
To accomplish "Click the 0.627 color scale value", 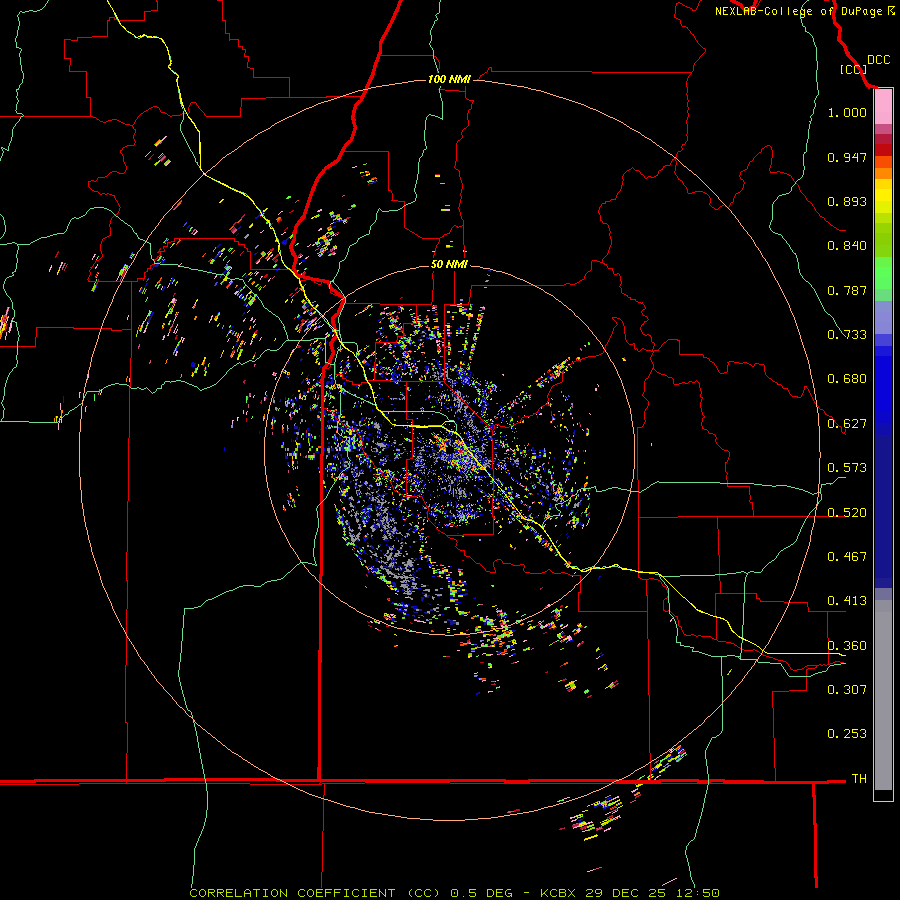I will tap(847, 424).
